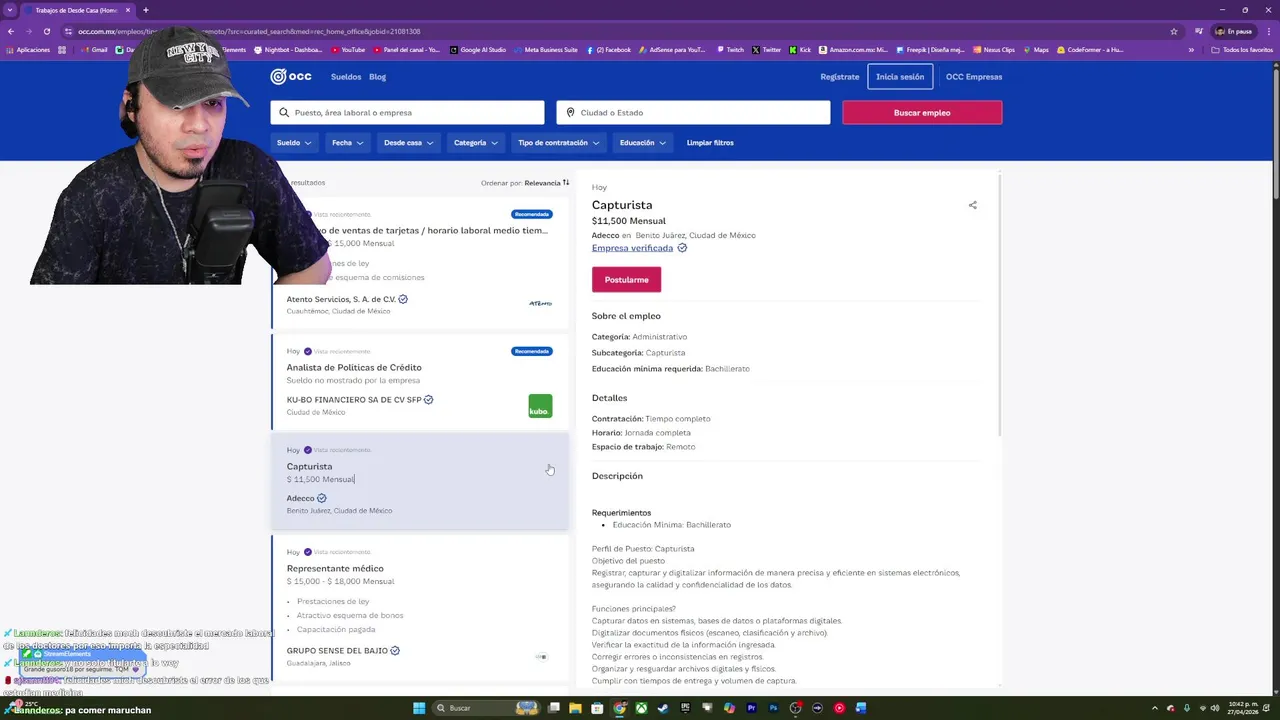This screenshot has height=720, width=1280.
Task: Expand the Categoría filter dropdown
Action: 476,143
